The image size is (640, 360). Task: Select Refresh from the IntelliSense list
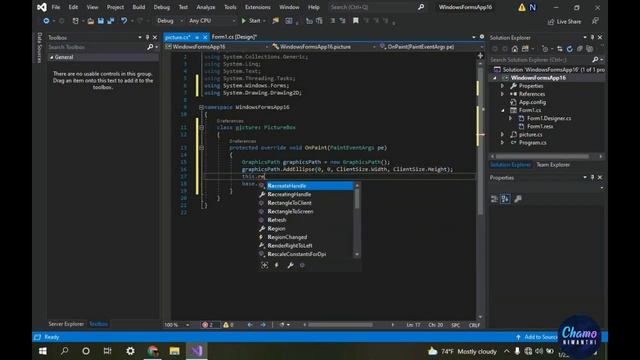277,220
